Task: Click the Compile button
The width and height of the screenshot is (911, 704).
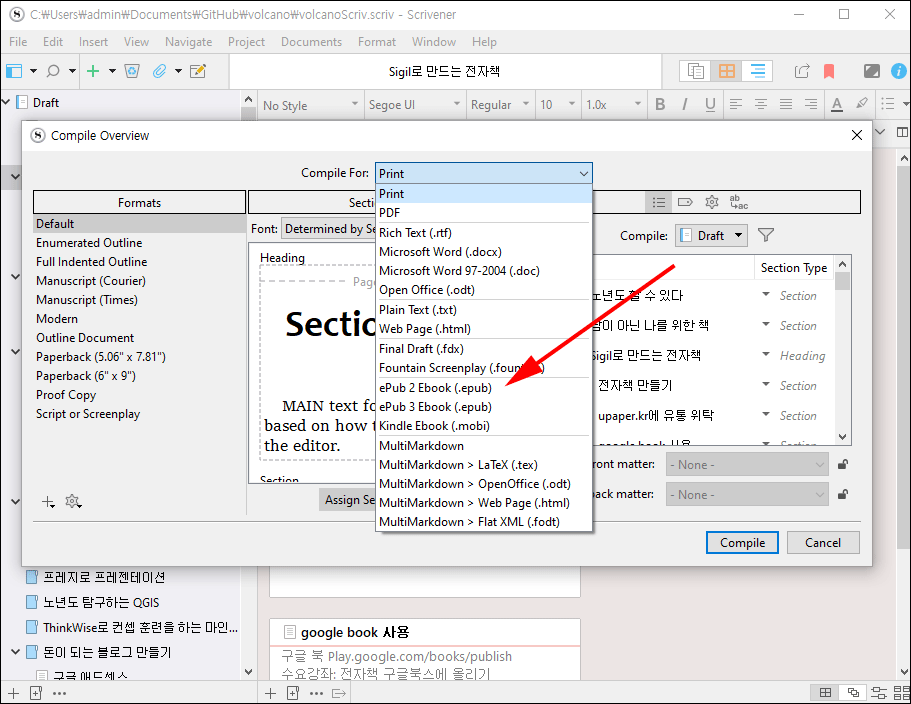Action: 742,543
